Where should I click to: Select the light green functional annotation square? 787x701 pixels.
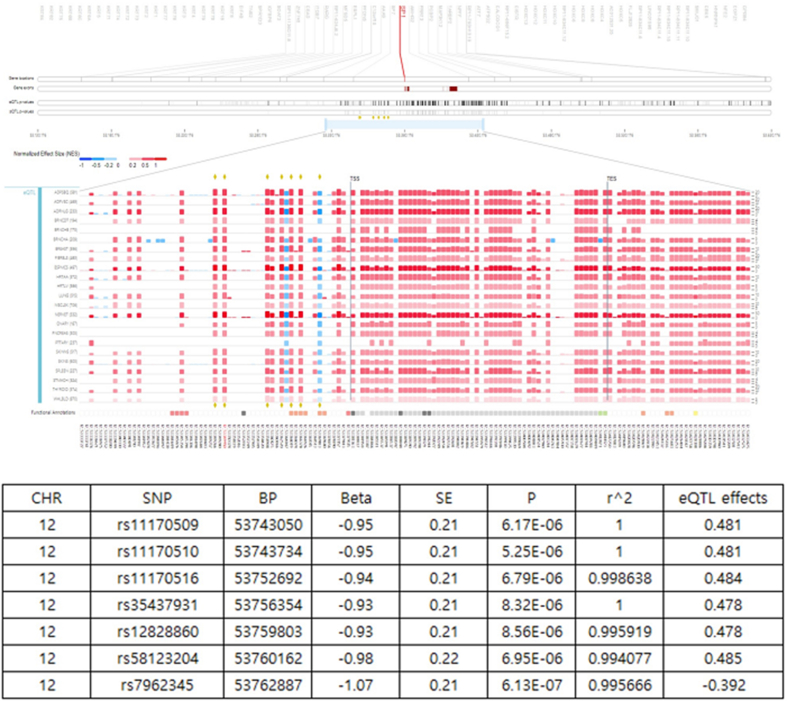[603, 413]
